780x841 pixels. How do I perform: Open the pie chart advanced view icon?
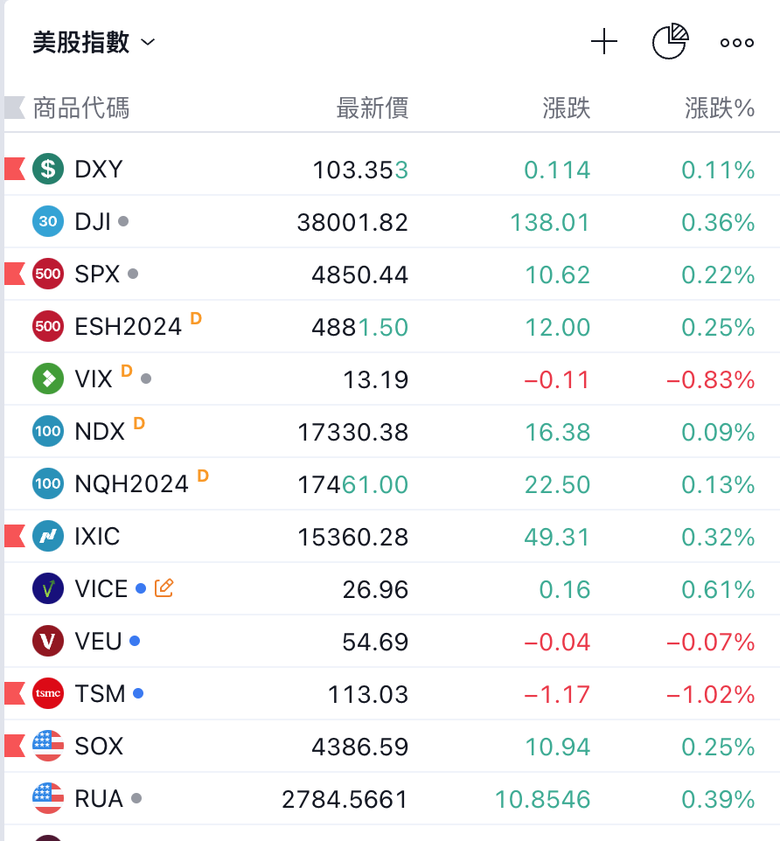(x=670, y=42)
